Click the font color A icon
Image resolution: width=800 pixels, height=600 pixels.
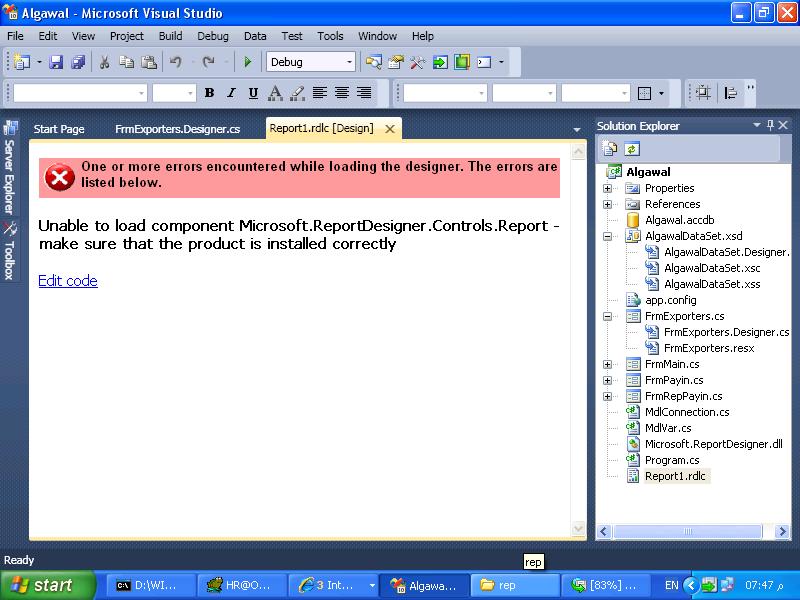coord(275,93)
